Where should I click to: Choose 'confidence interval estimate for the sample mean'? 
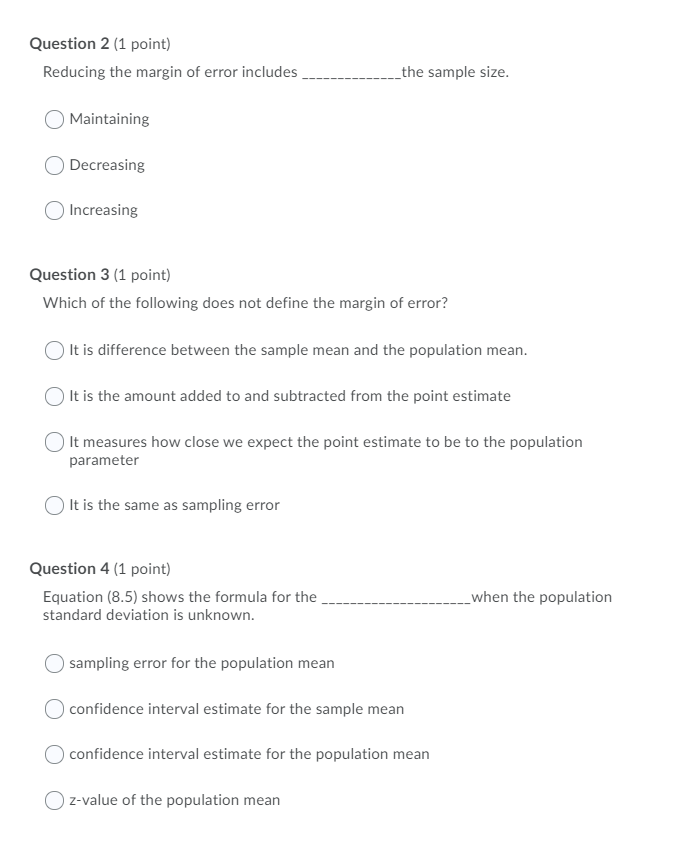click(55, 708)
